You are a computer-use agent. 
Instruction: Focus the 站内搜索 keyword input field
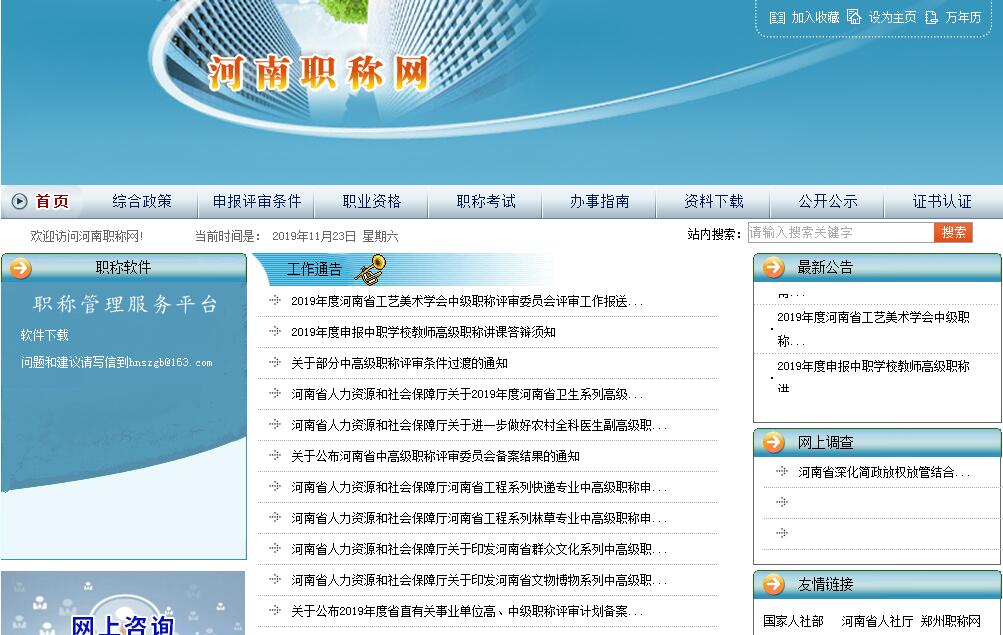(x=840, y=233)
